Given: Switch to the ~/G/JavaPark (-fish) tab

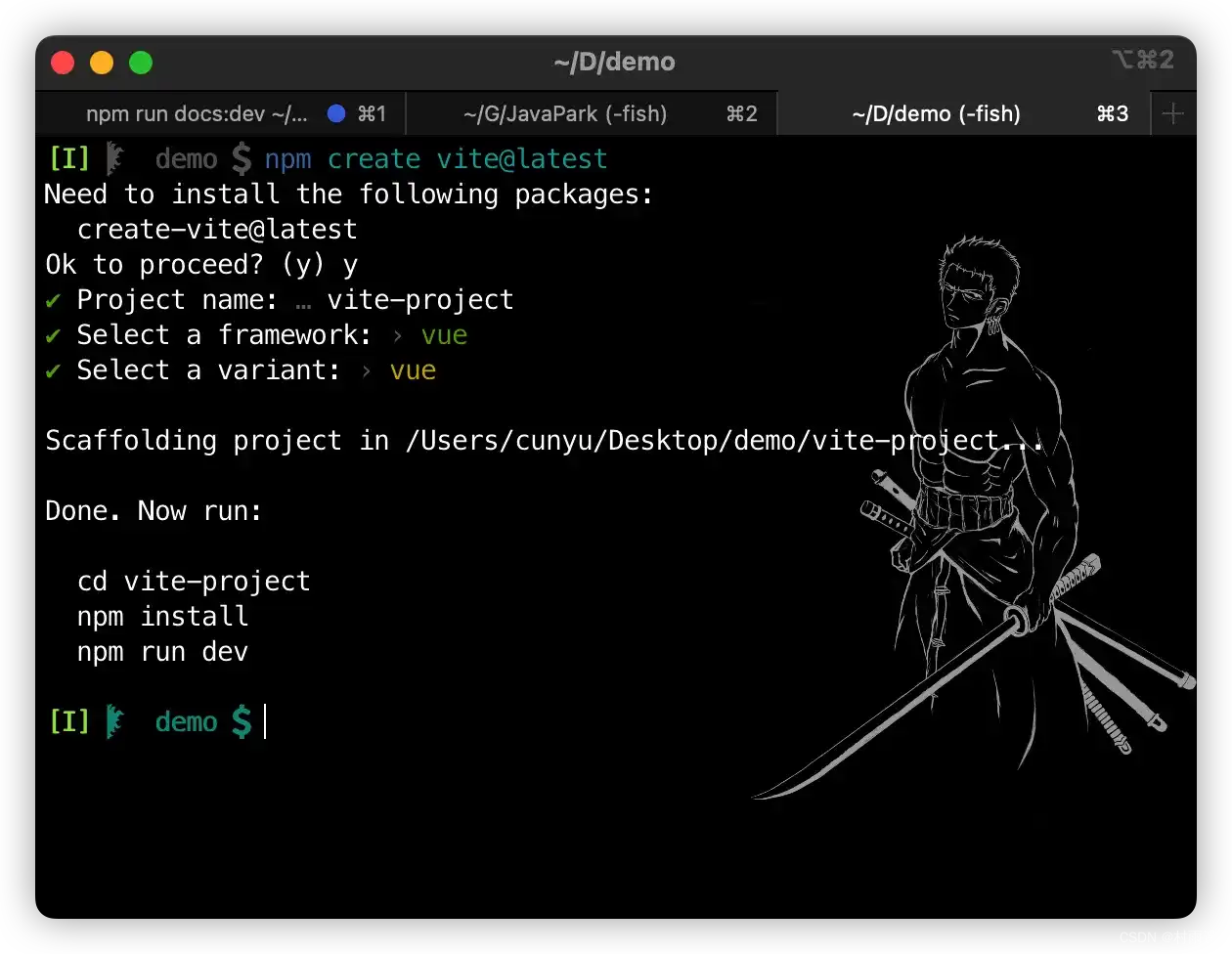Looking at the screenshot, I should pos(565,114).
